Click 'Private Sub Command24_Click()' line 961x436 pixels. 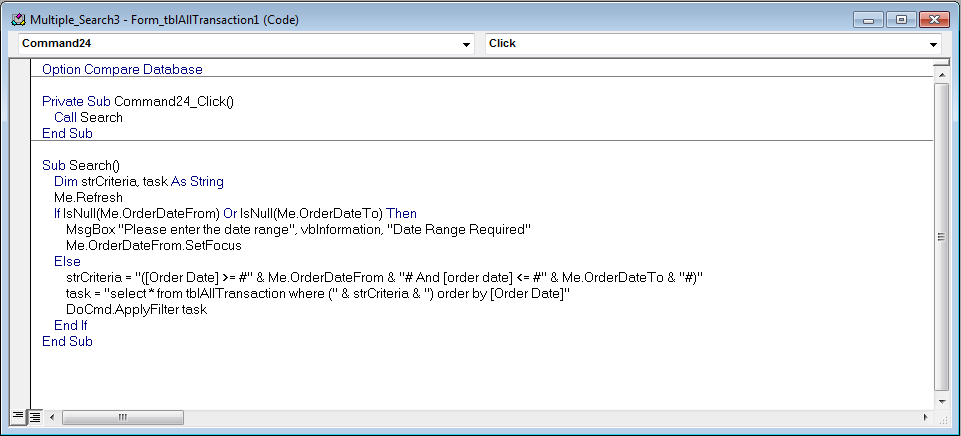coord(138,101)
